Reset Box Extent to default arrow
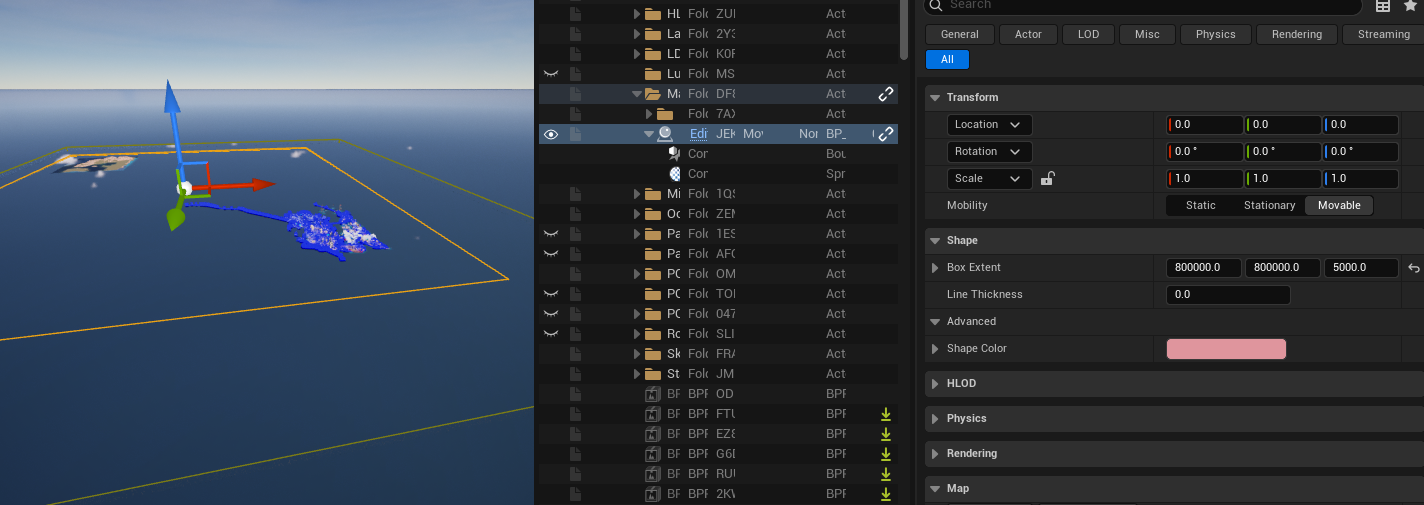 (x=1413, y=268)
